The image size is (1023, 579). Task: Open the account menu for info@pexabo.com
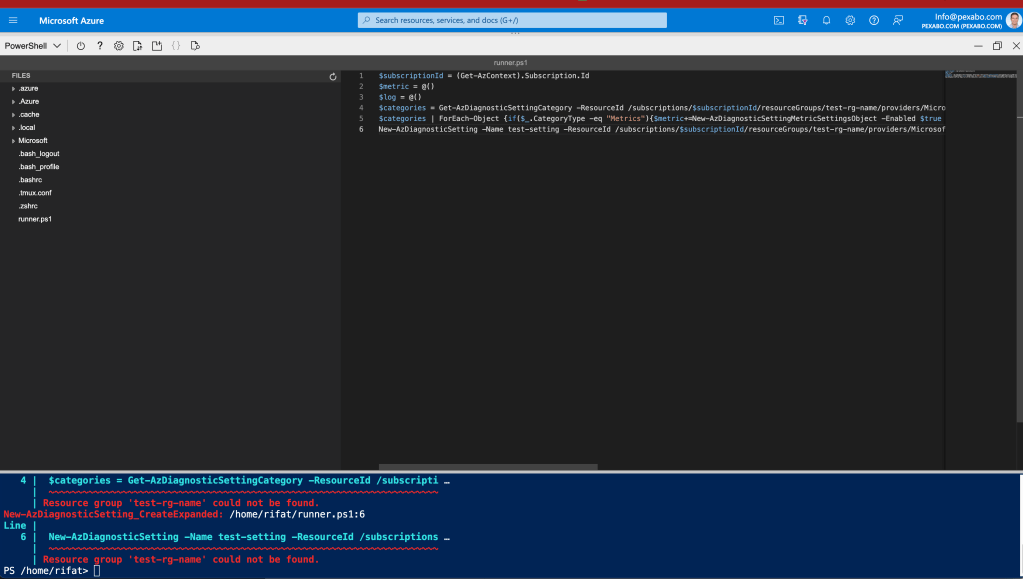tap(961, 21)
